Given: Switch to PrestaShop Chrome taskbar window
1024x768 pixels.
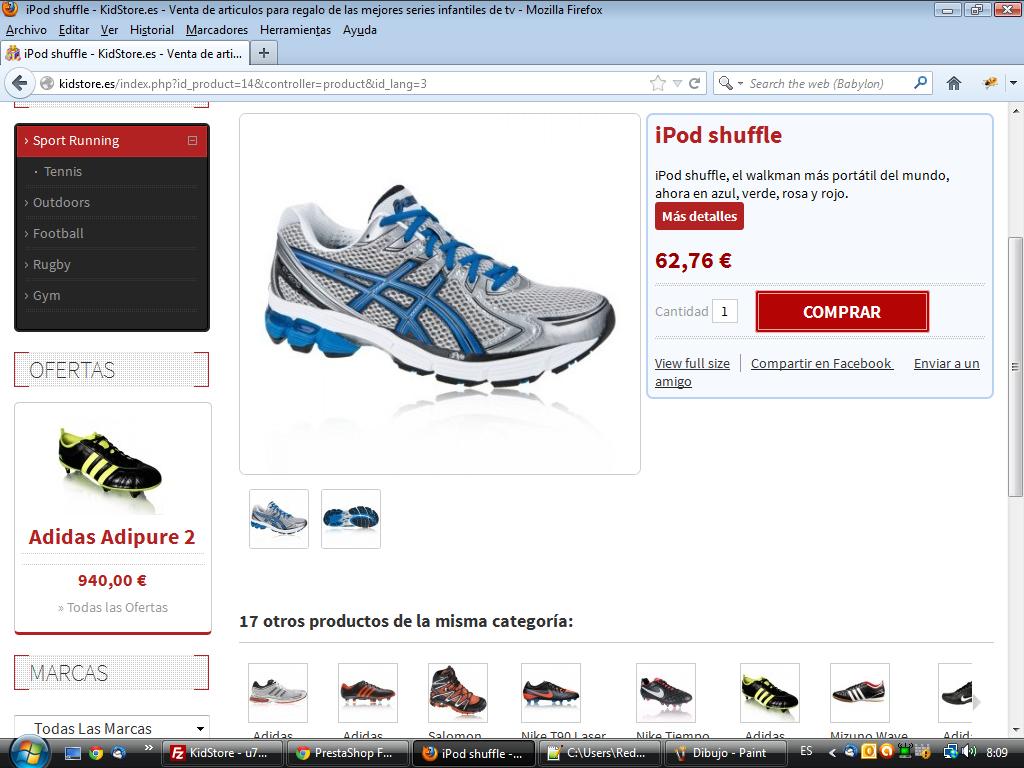Looking at the screenshot, I should pos(348,752).
